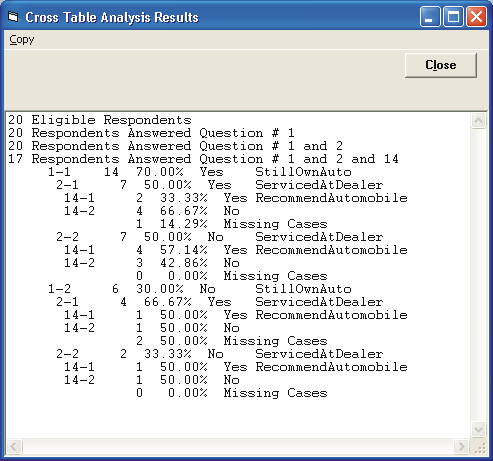Image resolution: width=493 pixels, height=461 pixels.
Task: Click the '1 14.29% Missing Cases' row
Action: (x=232, y=224)
